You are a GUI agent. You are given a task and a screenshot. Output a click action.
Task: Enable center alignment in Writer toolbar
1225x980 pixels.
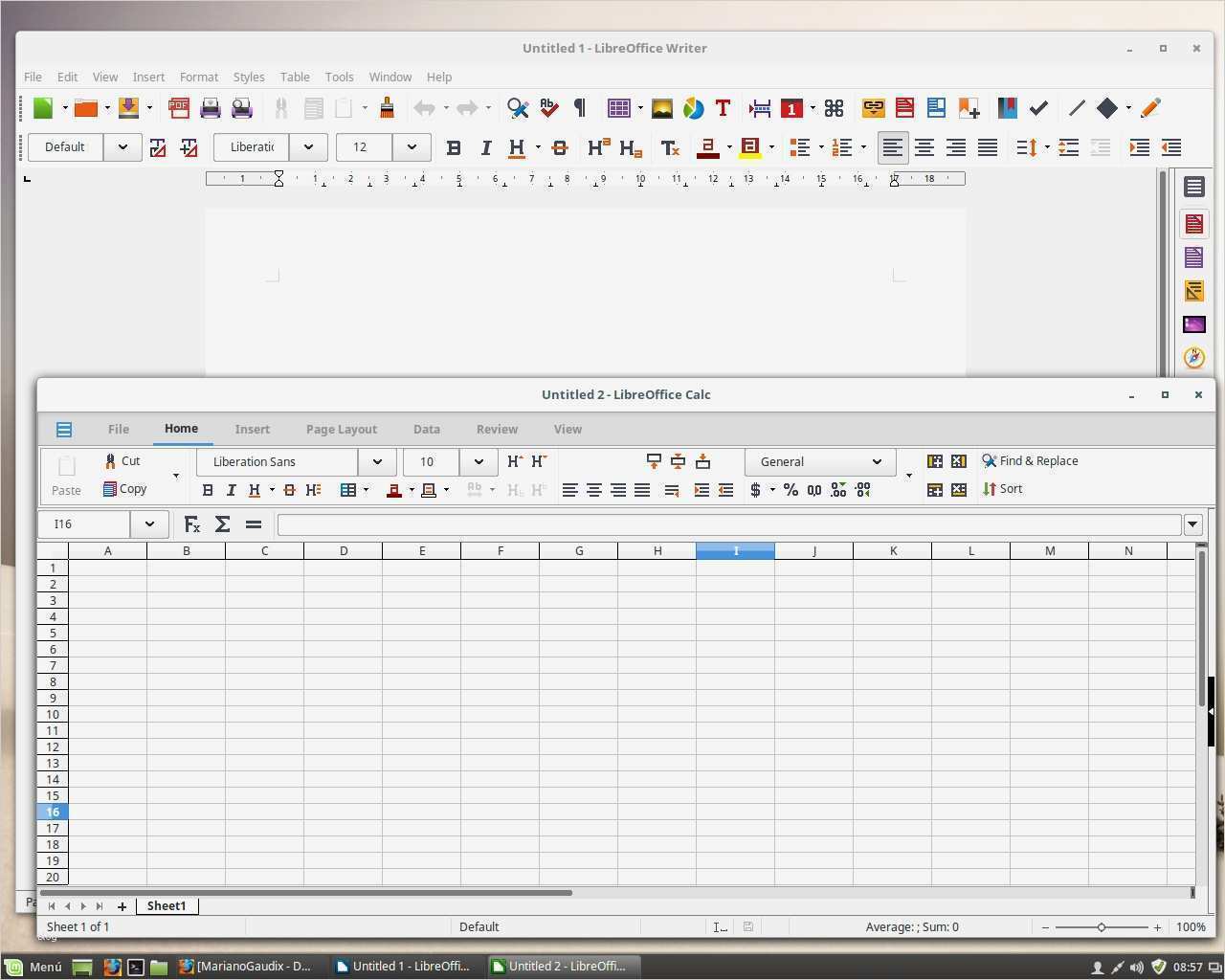(924, 147)
